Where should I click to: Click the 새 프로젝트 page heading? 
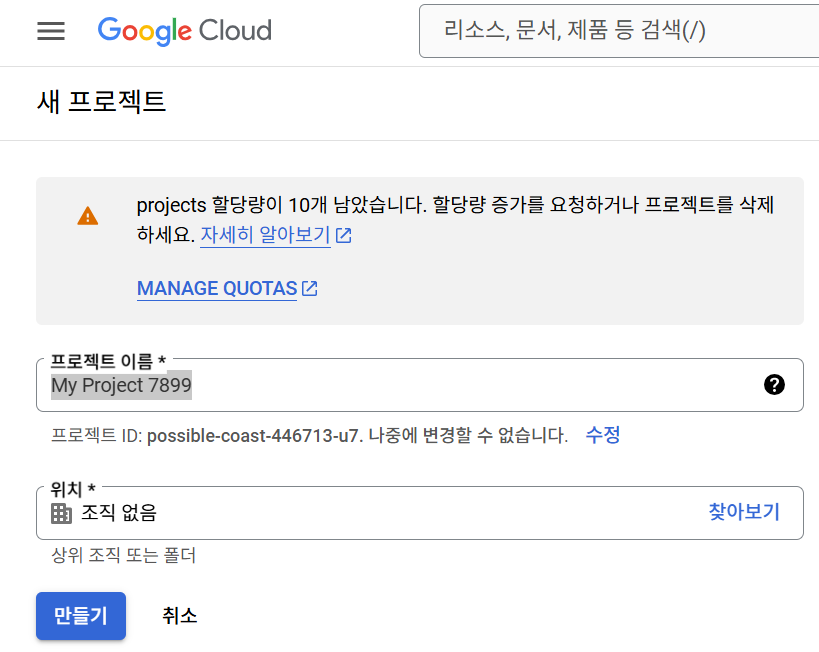101,102
